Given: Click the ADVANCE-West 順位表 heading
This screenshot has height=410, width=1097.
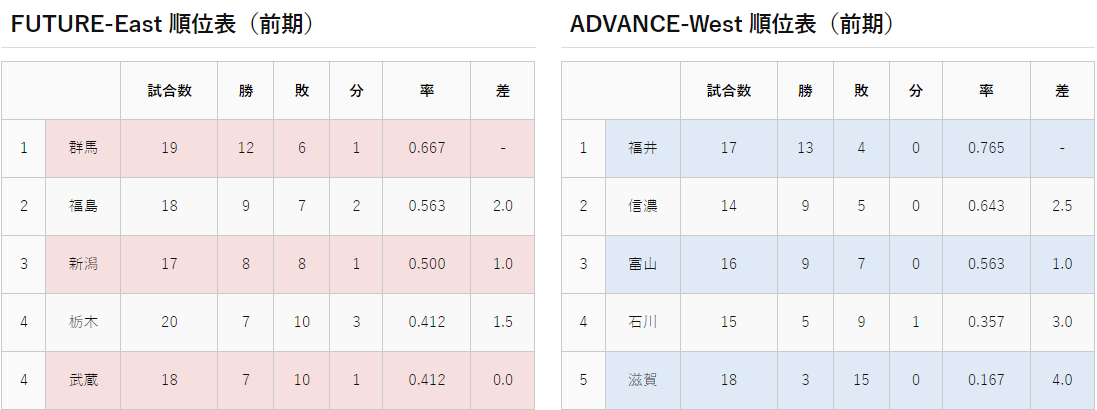Looking at the screenshot, I should (x=732, y=24).
